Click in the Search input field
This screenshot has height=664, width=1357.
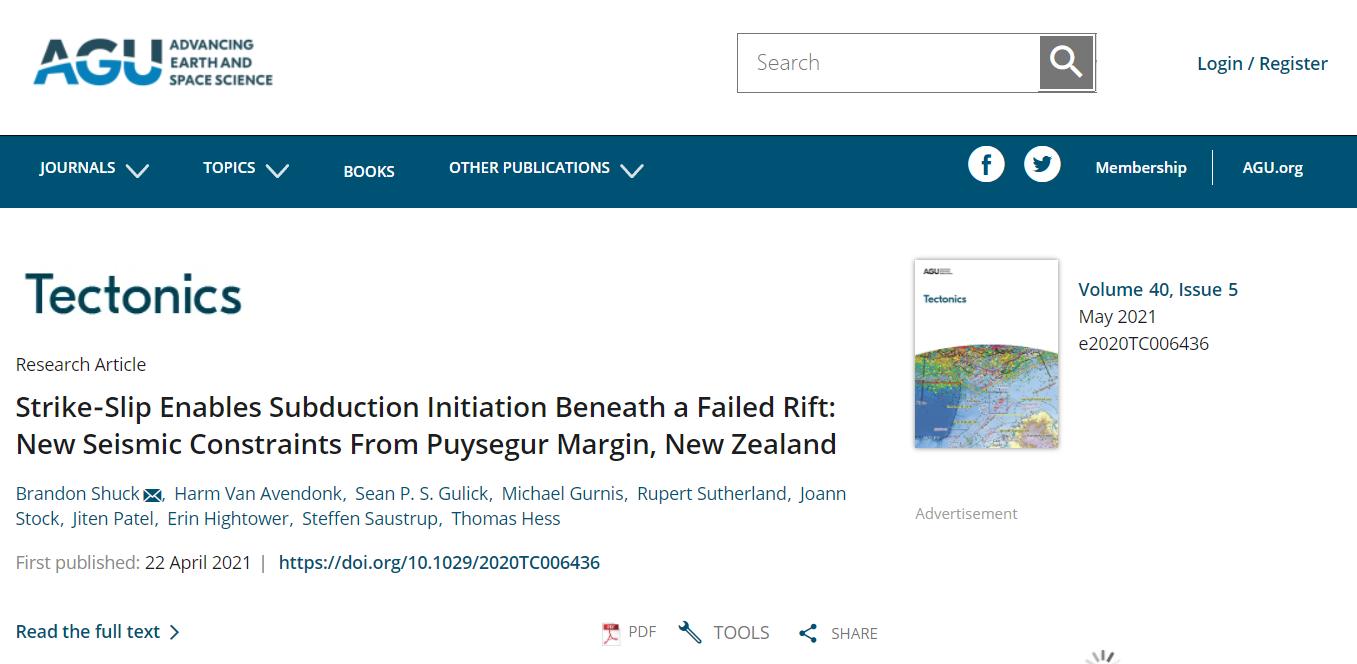[888, 63]
